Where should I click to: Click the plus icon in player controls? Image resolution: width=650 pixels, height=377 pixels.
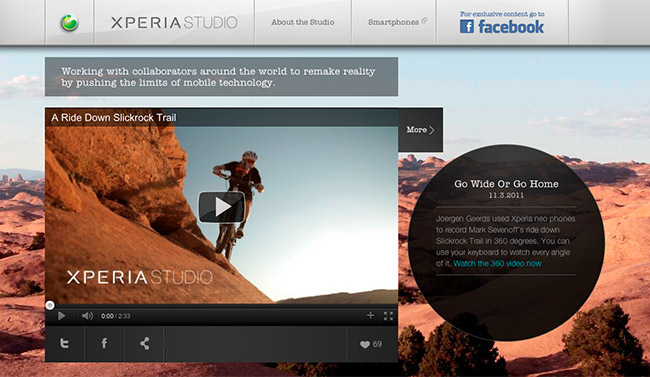click(x=370, y=316)
